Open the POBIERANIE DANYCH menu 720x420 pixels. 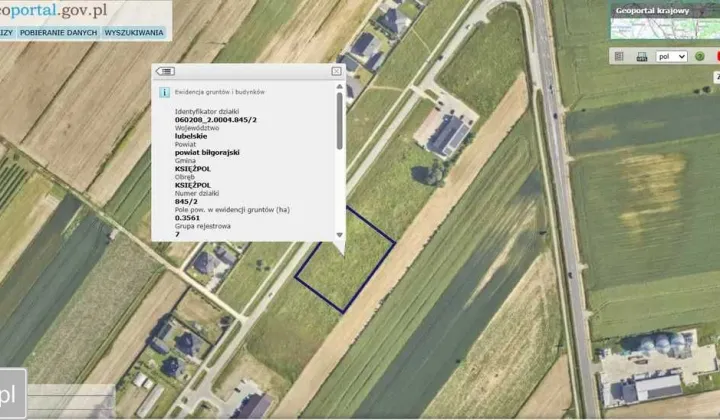tap(58, 33)
